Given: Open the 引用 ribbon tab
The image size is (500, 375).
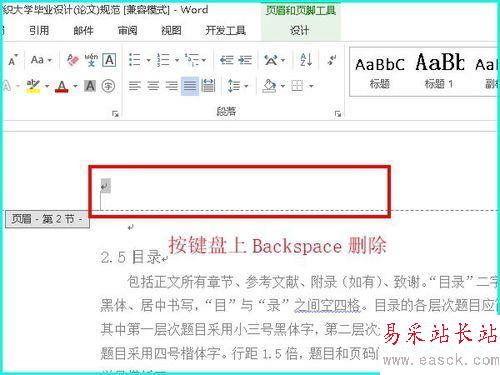Looking at the screenshot, I should [x=39, y=30].
